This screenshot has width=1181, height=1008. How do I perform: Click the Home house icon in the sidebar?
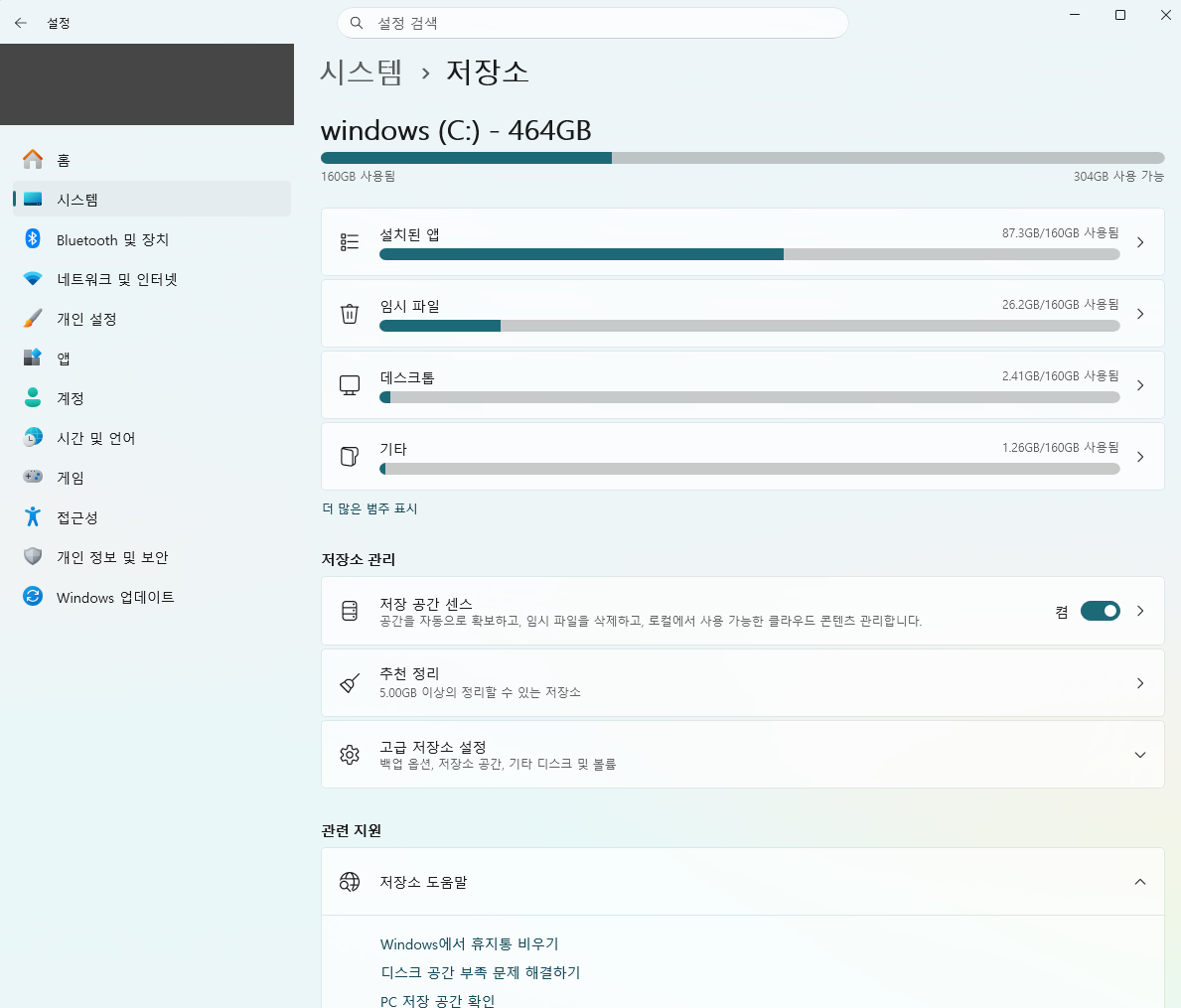[33, 160]
